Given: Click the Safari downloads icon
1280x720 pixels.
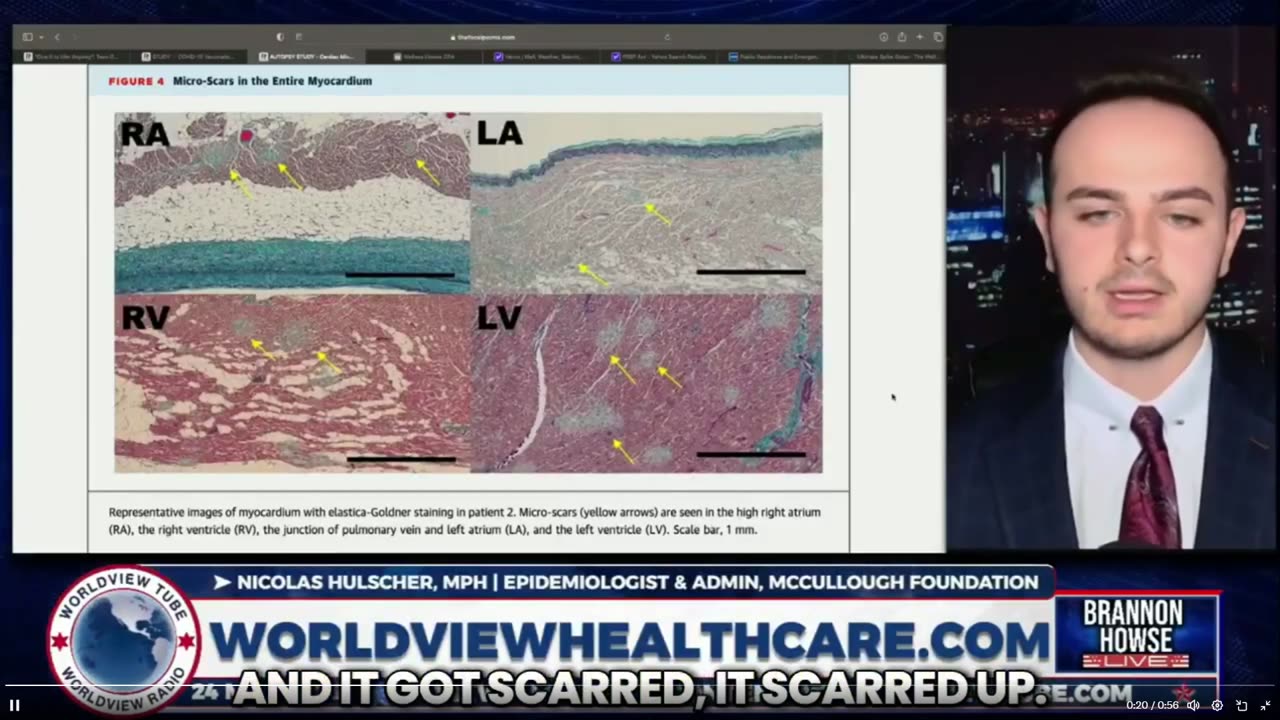Looking at the screenshot, I should coord(884,37).
